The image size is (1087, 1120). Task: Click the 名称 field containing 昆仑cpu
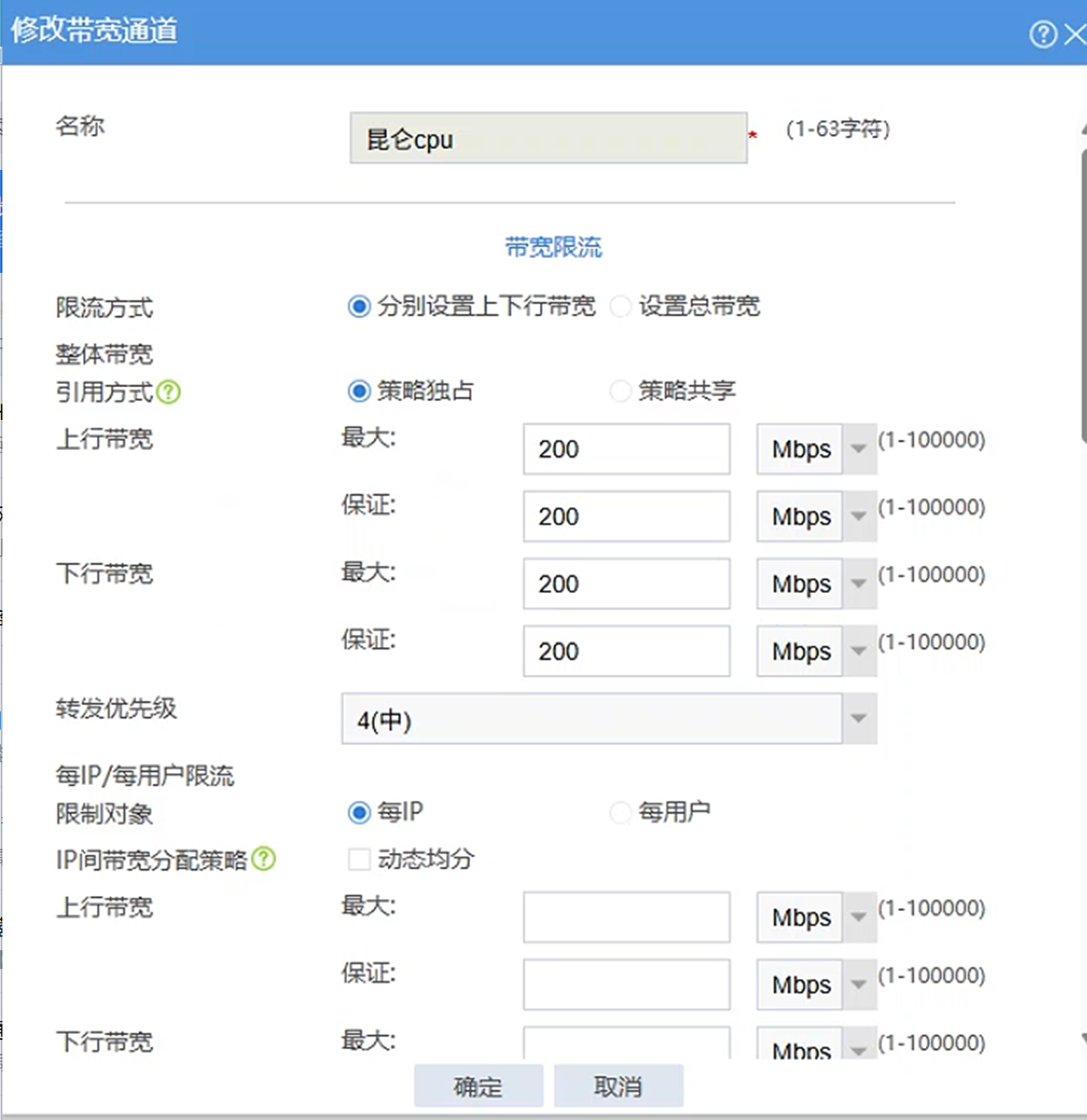[548, 139]
